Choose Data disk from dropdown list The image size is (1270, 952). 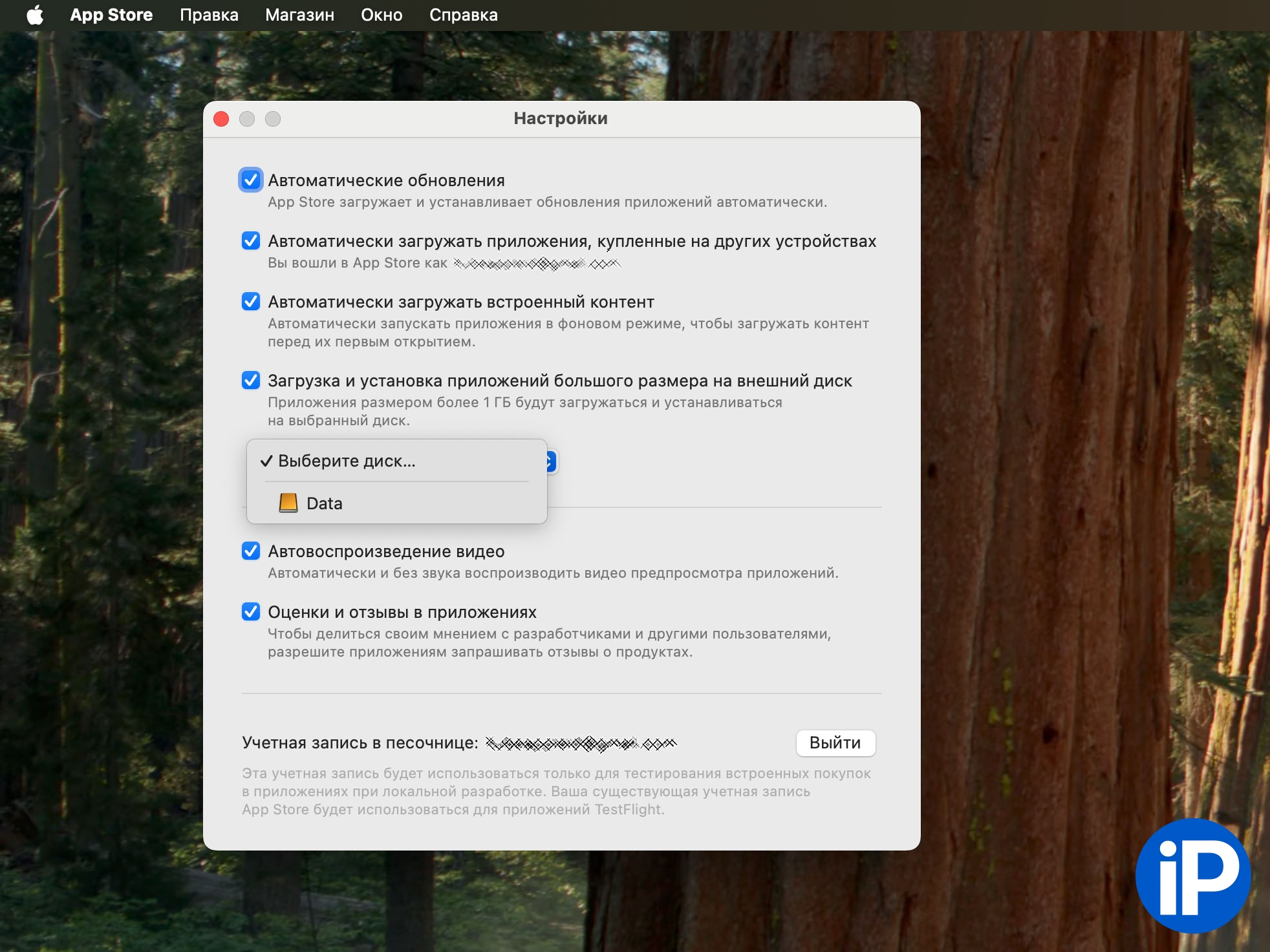coord(325,503)
